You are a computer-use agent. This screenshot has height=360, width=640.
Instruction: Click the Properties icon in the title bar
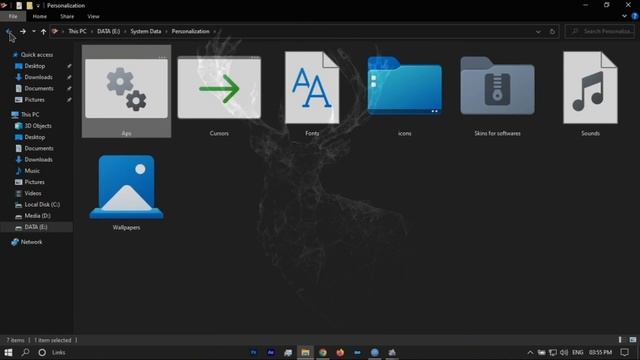19,6
